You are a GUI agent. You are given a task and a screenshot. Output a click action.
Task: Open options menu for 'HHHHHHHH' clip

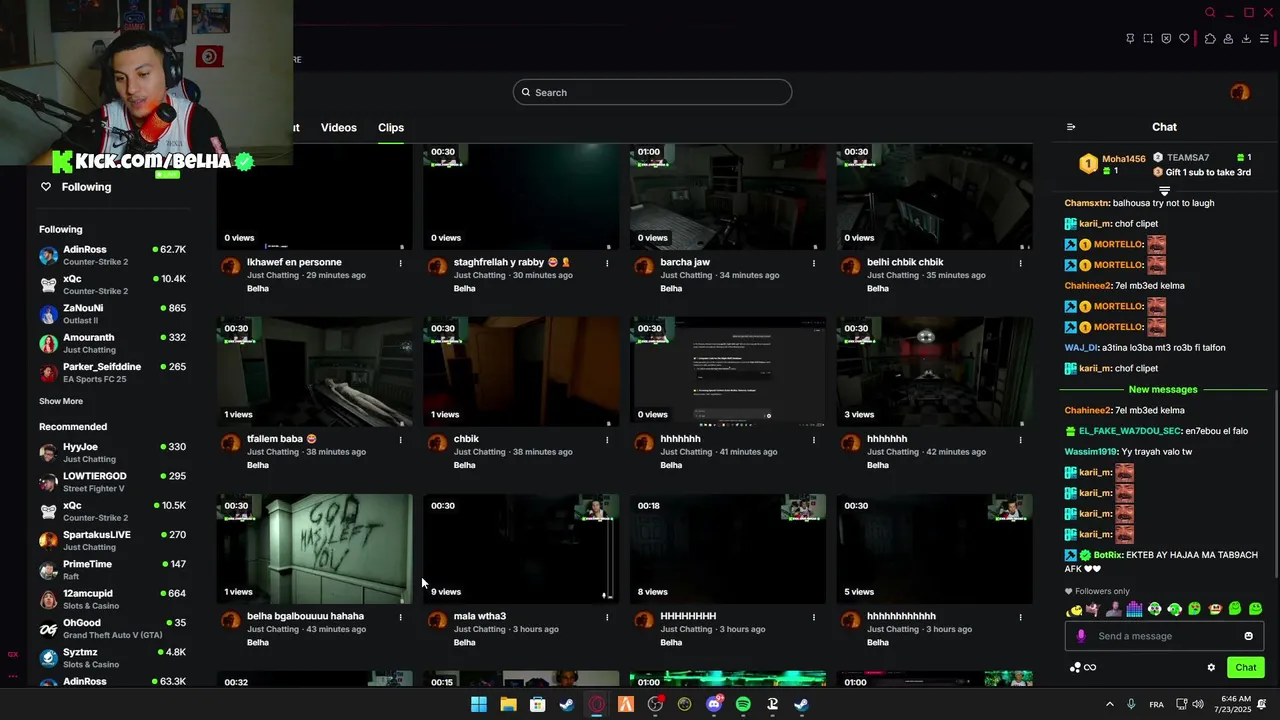tap(814, 617)
